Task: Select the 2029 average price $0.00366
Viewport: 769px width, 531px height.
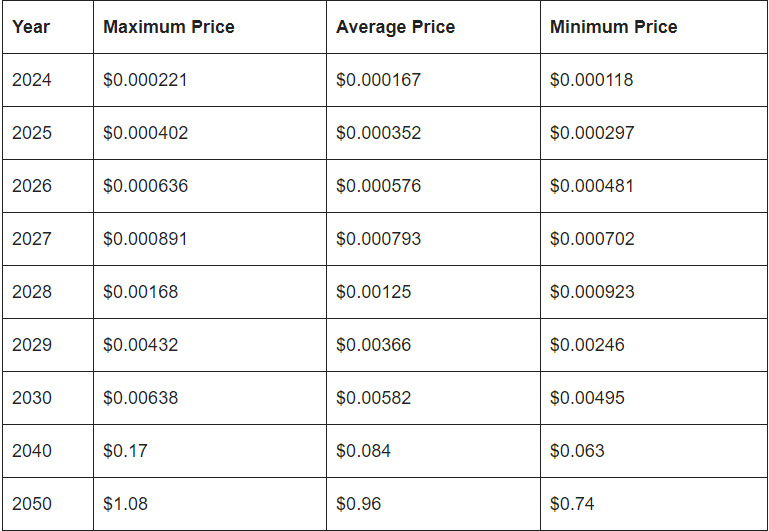Action: click(x=373, y=345)
